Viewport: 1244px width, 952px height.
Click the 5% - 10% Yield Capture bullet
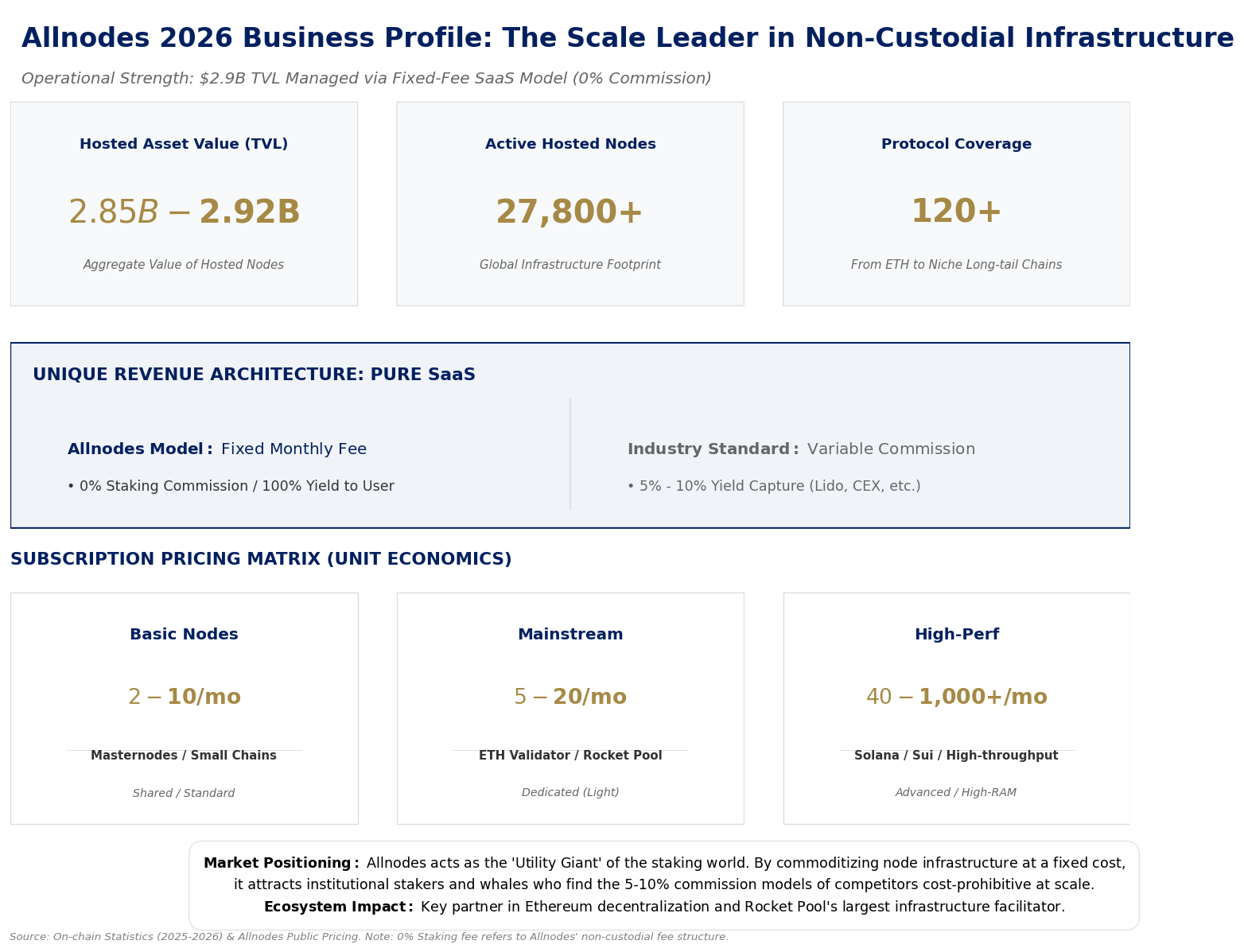point(773,486)
